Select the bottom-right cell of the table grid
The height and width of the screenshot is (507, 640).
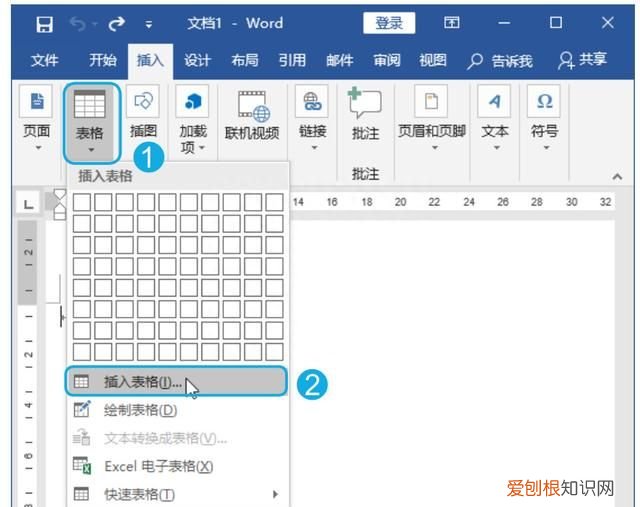pos(274,352)
